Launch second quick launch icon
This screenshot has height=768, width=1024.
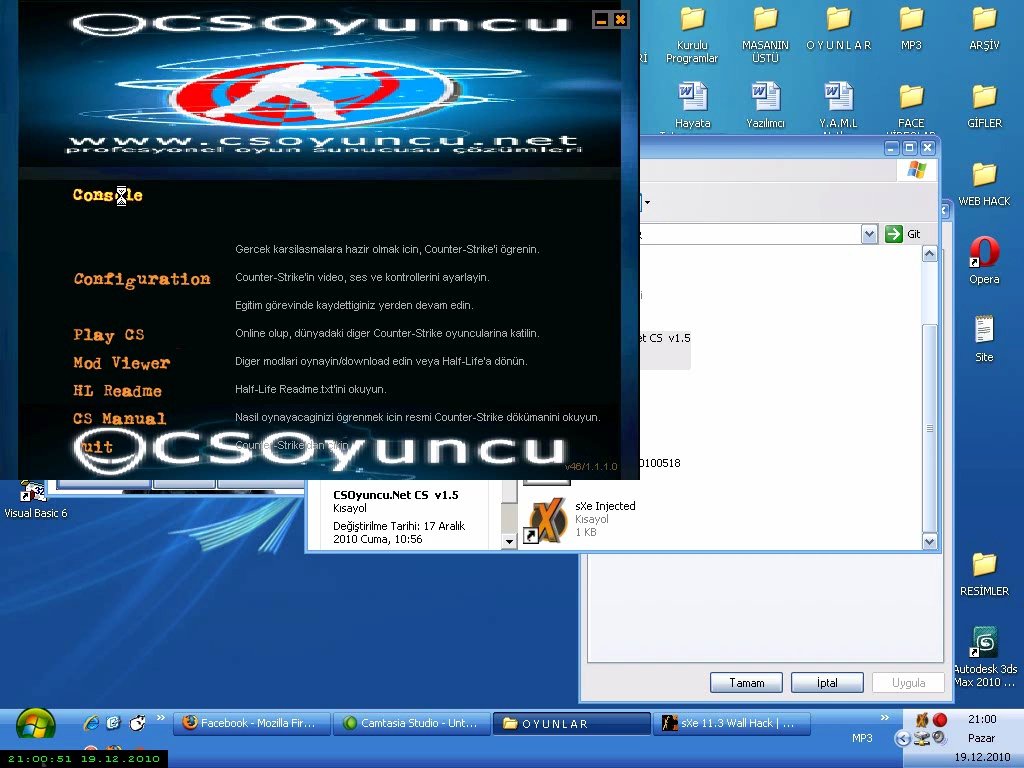(114, 722)
